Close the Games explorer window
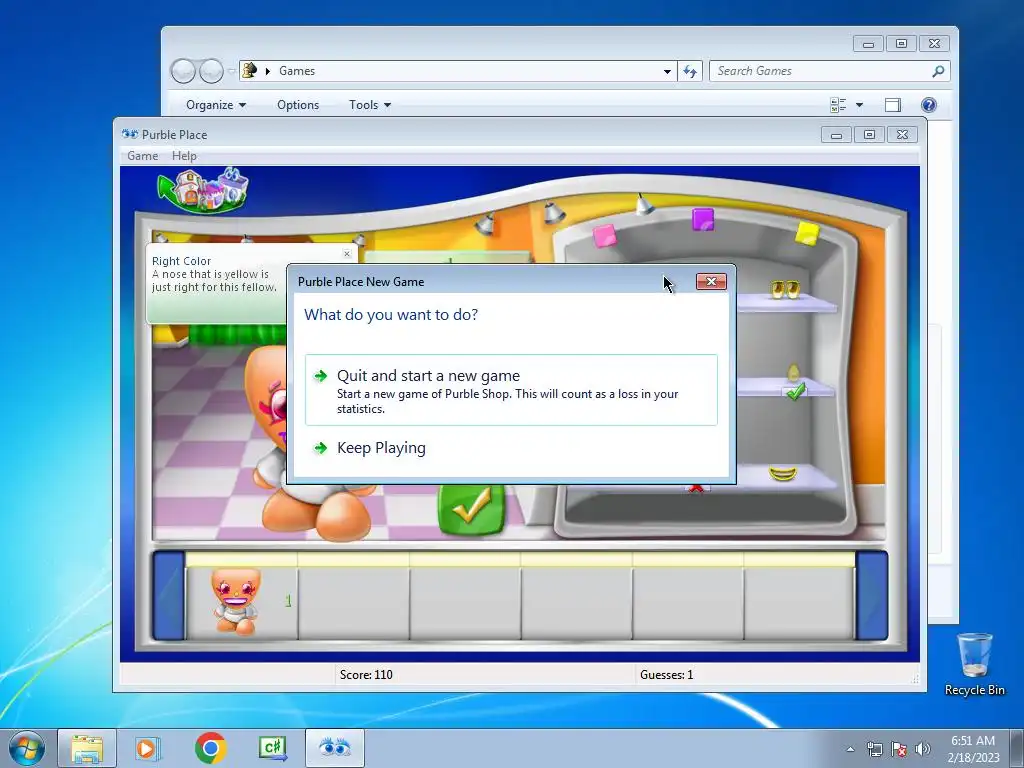Screen dimensions: 1024x768 coord(935,44)
